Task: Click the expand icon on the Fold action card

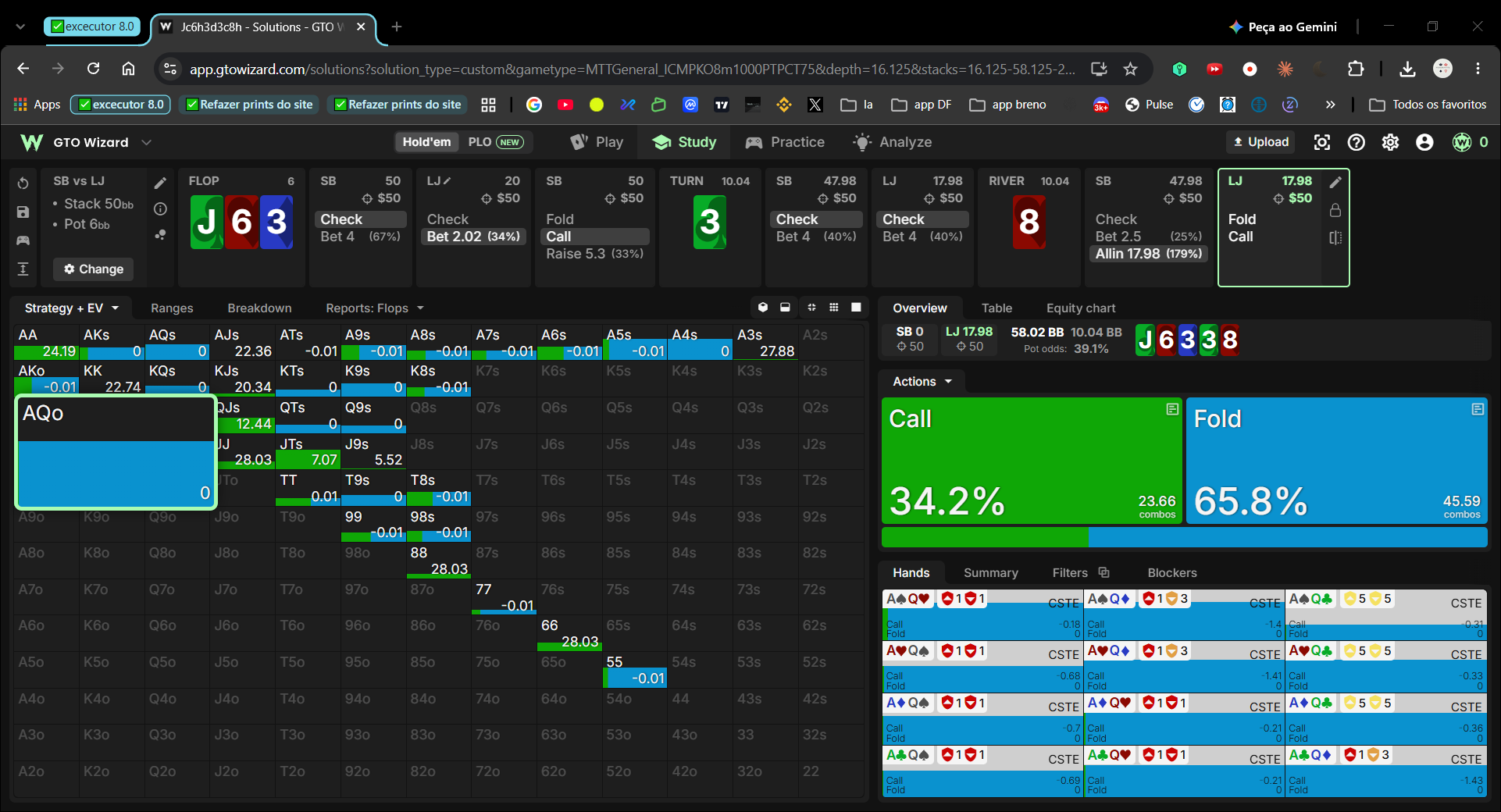Action: tap(1478, 409)
